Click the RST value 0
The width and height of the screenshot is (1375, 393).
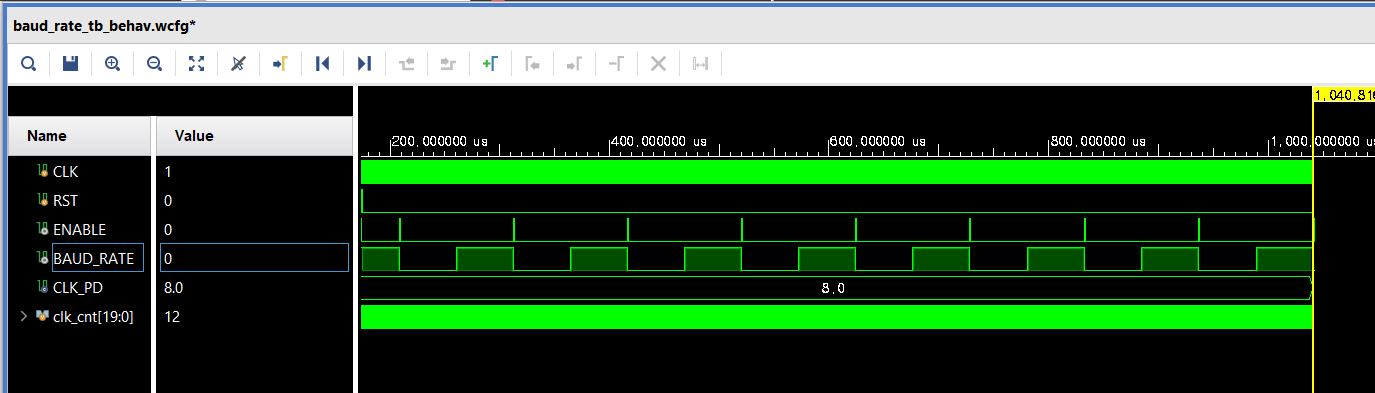coord(168,201)
